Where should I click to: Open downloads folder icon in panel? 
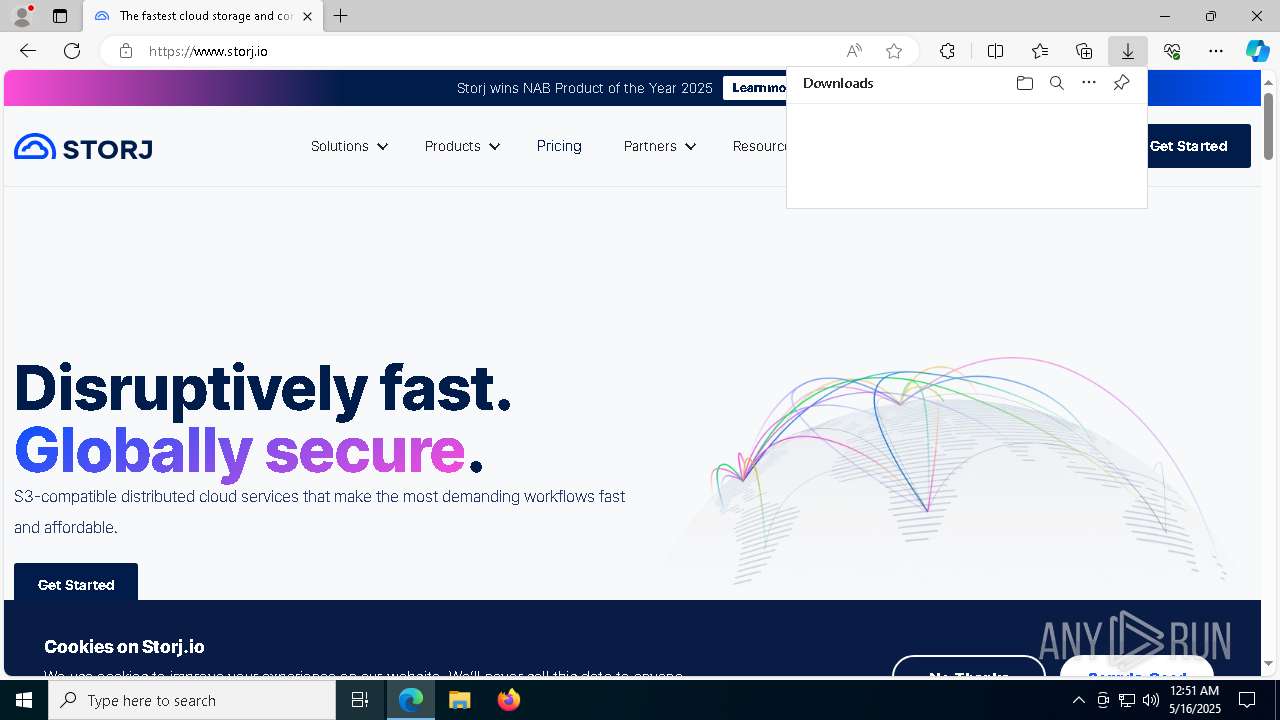point(1024,83)
